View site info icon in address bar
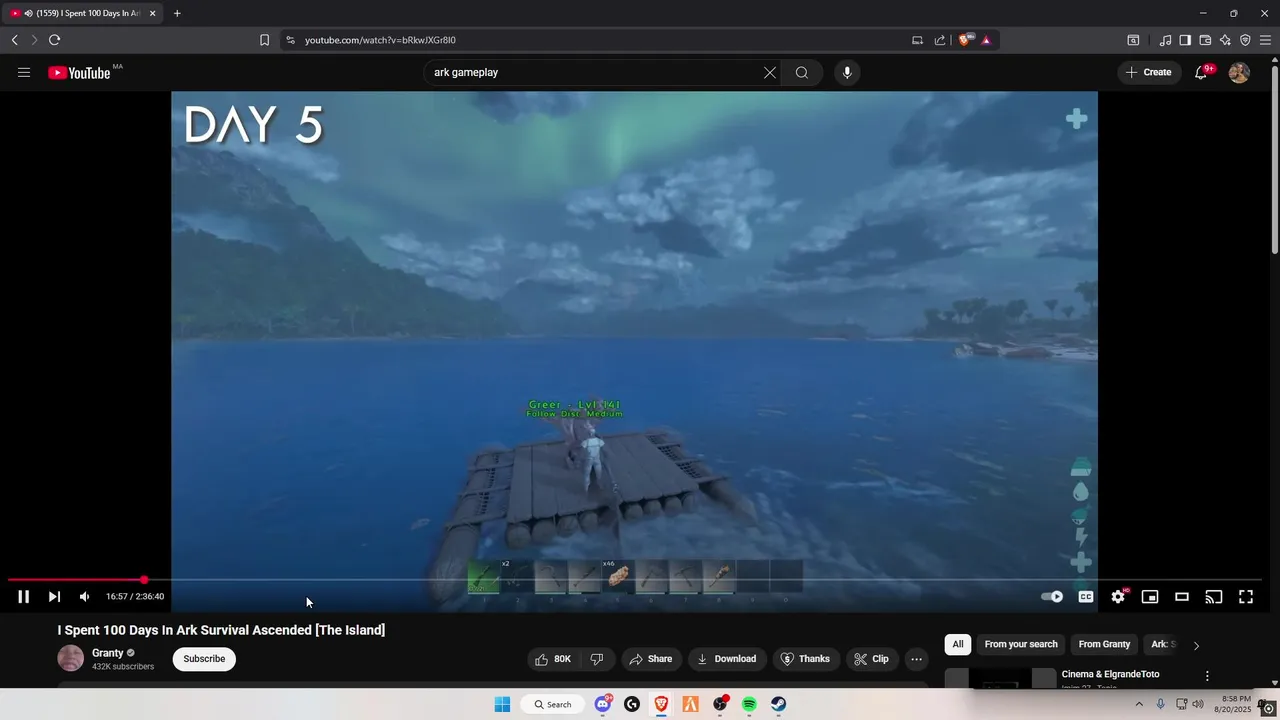1280x720 pixels. [x=290, y=40]
